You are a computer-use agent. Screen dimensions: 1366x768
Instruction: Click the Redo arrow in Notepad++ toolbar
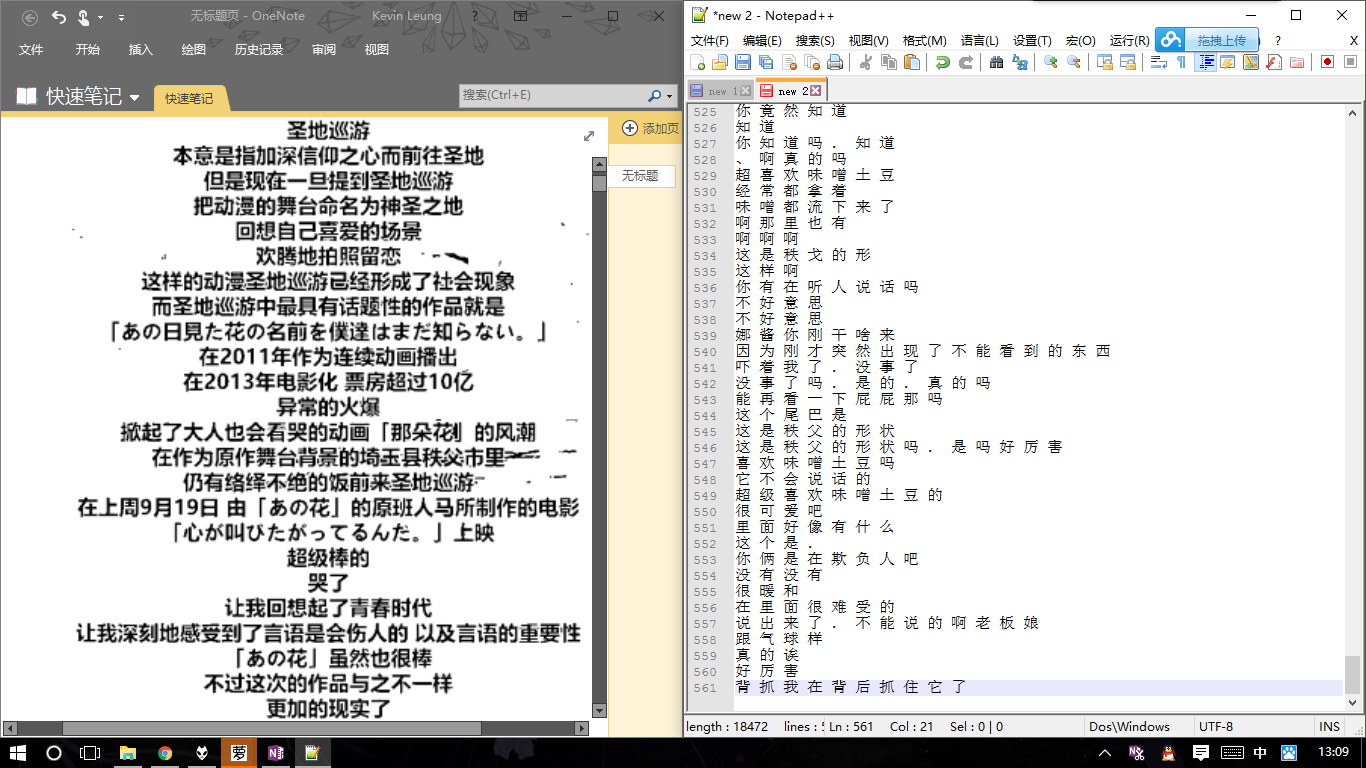[x=966, y=62]
